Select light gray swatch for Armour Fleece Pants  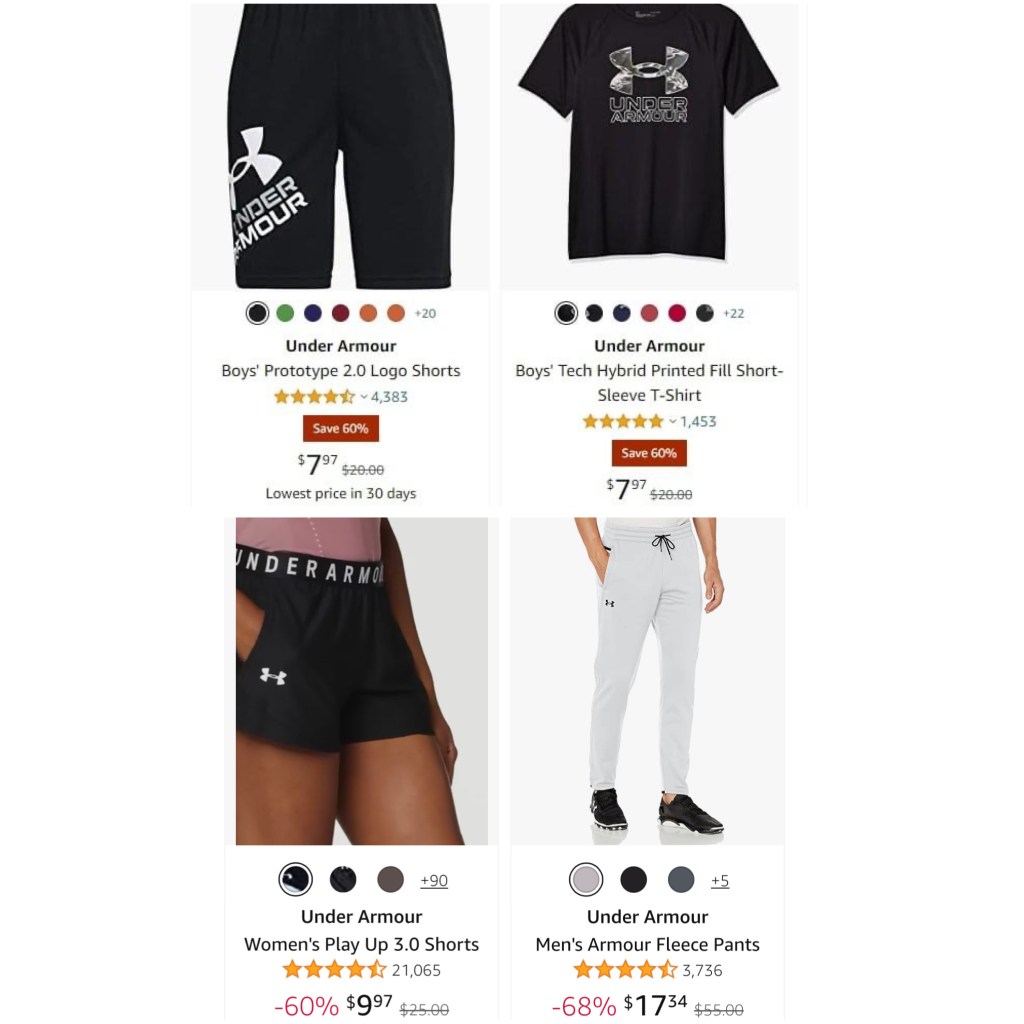[x=586, y=880]
